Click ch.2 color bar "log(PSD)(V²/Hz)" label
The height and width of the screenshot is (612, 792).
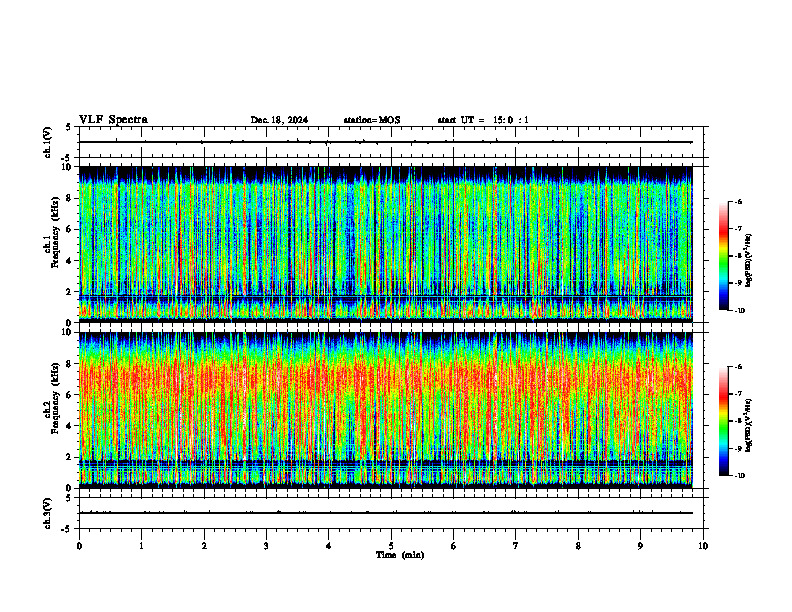pos(750,426)
